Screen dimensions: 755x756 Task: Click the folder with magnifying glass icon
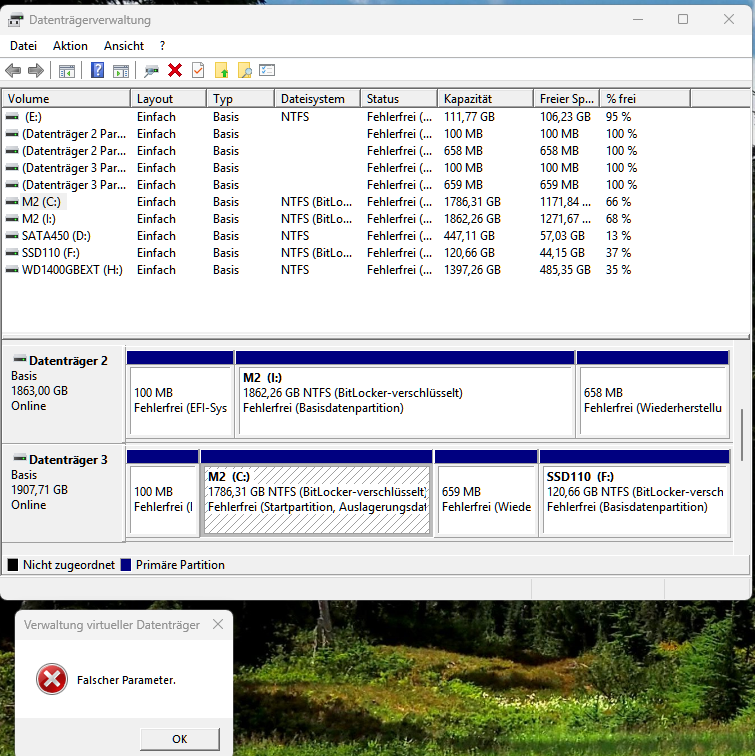(x=244, y=70)
